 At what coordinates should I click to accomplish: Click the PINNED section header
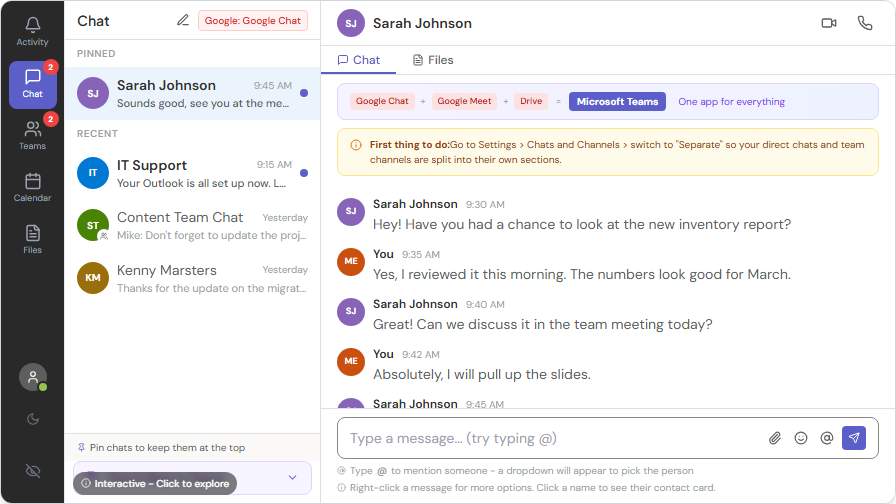(x=96, y=54)
